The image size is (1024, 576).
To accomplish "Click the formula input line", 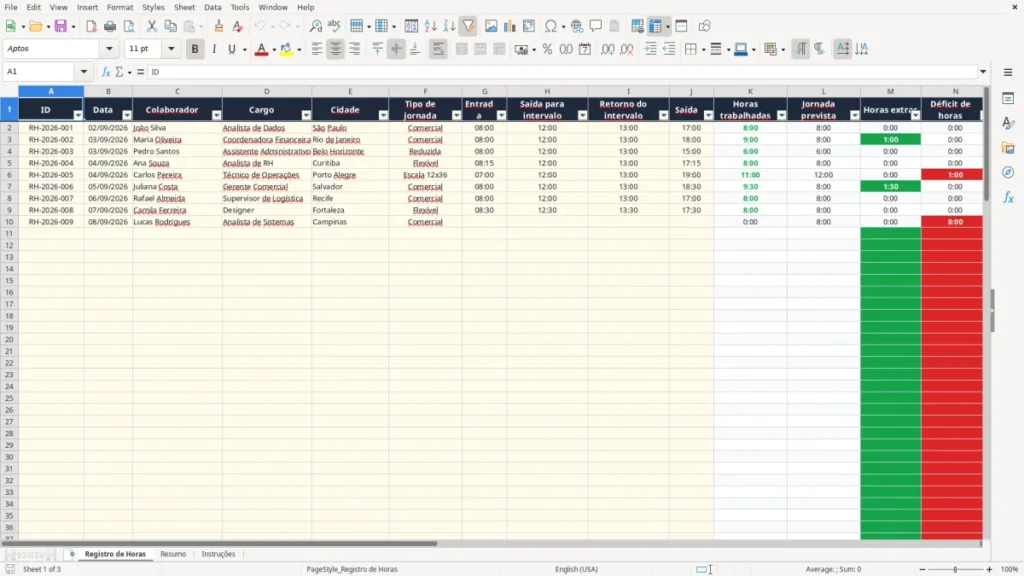I will (x=562, y=72).
